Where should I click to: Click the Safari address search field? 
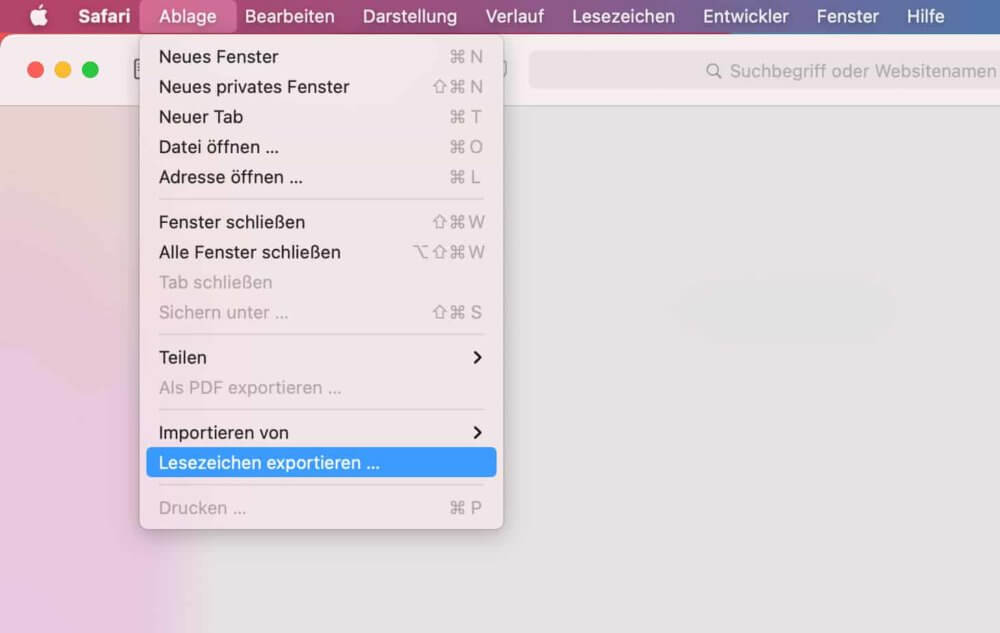pyautogui.click(x=764, y=70)
